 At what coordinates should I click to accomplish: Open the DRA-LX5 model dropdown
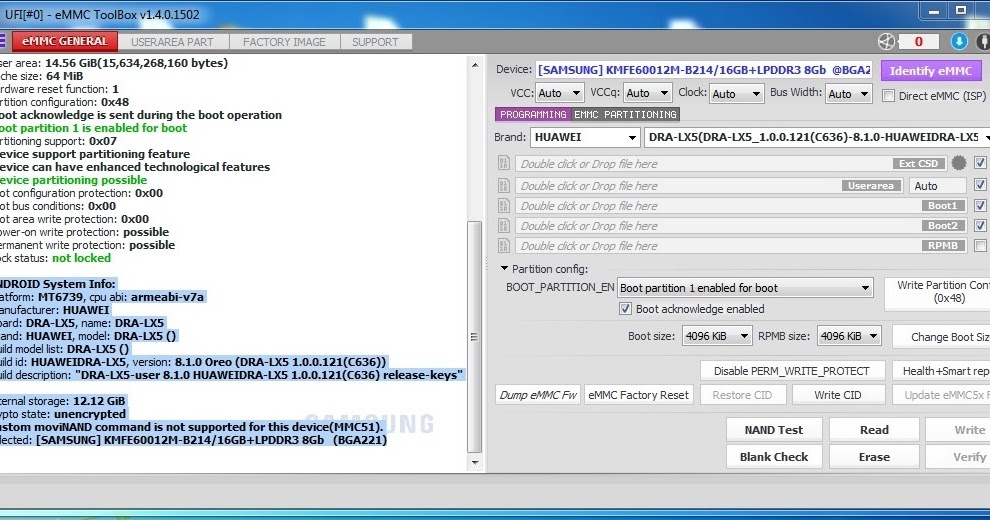click(817, 137)
